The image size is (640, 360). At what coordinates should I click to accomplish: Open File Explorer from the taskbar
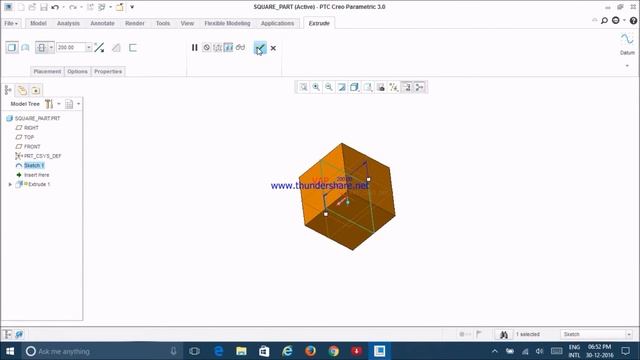pyautogui.click(x=241, y=351)
